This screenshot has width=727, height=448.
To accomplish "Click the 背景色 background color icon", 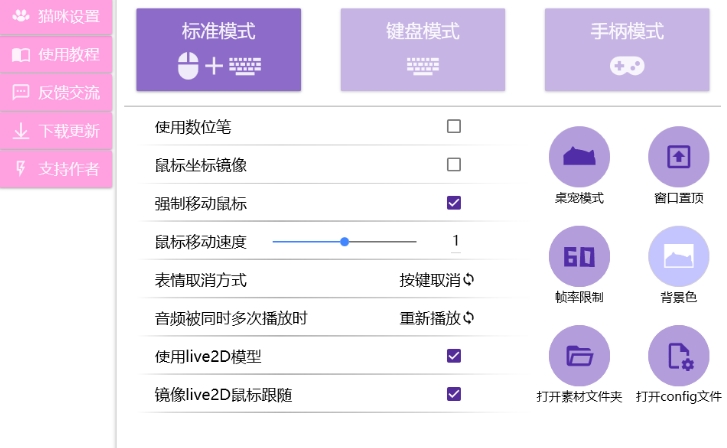I will (x=678, y=256).
